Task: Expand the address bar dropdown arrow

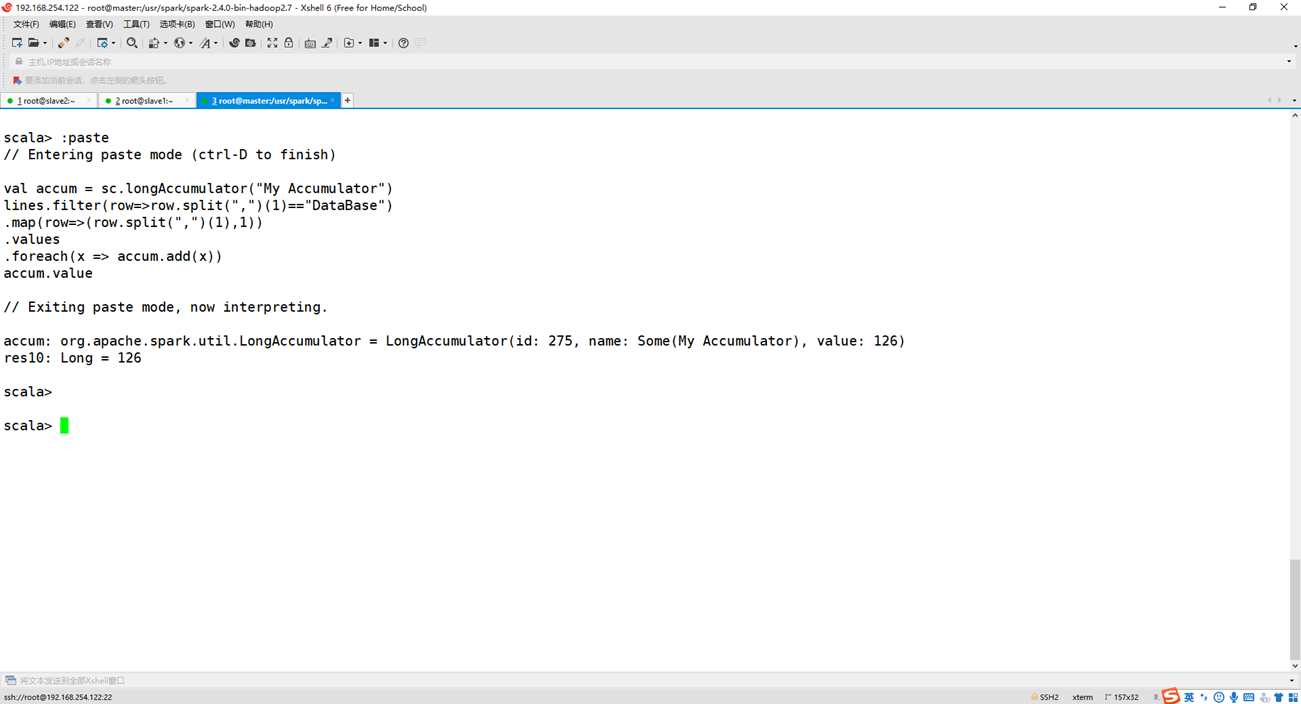Action: tap(1289, 62)
